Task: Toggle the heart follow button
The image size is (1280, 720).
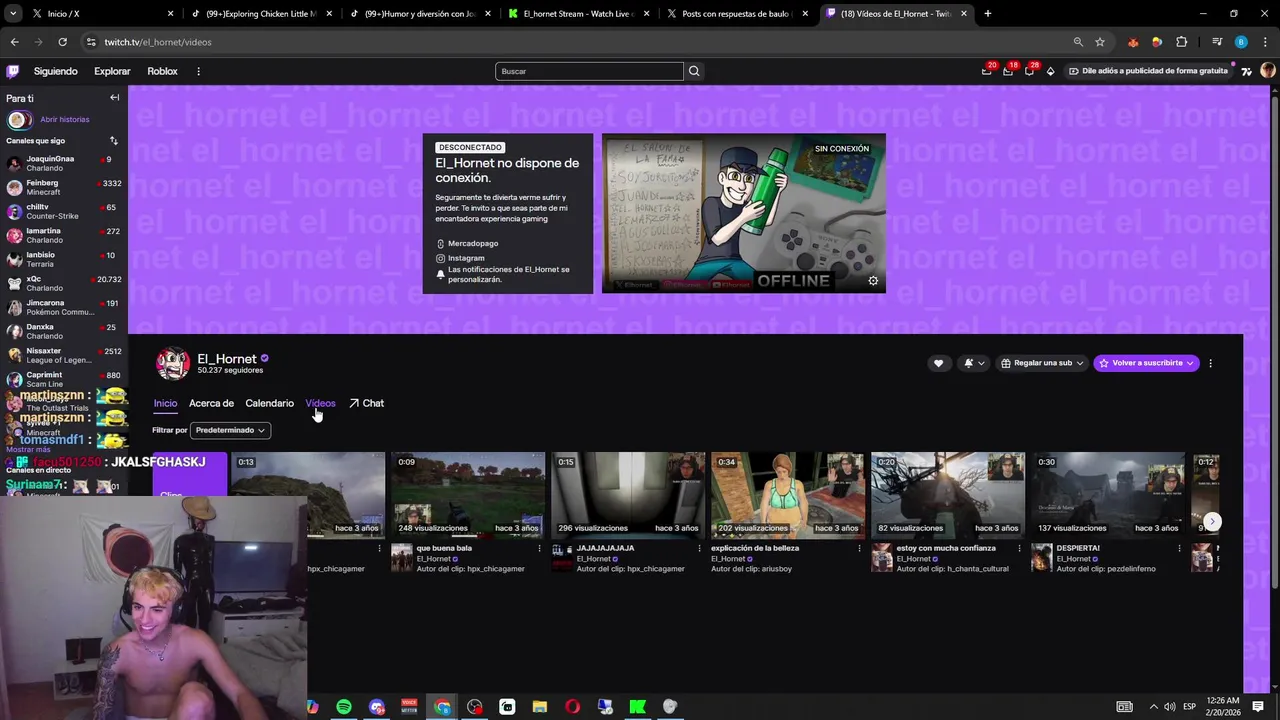Action: [938, 363]
